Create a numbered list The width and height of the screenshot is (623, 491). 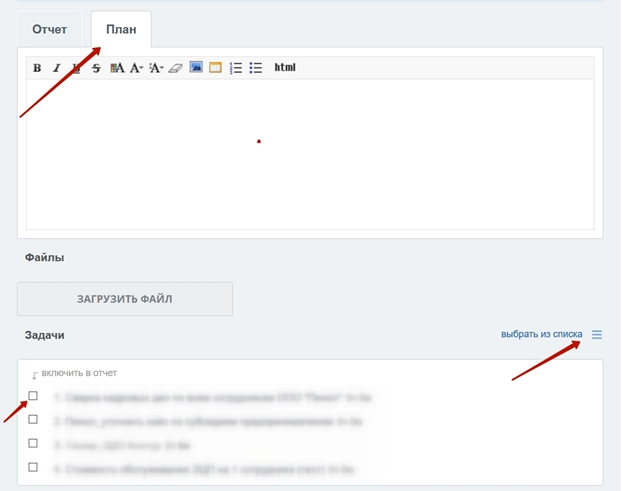pyautogui.click(x=236, y=68)
